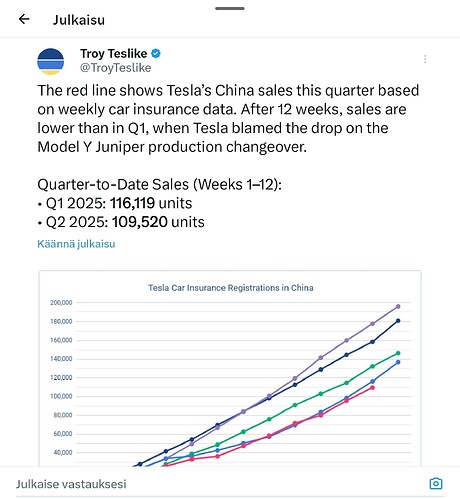Open Troy Teslike's profile avatar

click(x=50, y=61)
